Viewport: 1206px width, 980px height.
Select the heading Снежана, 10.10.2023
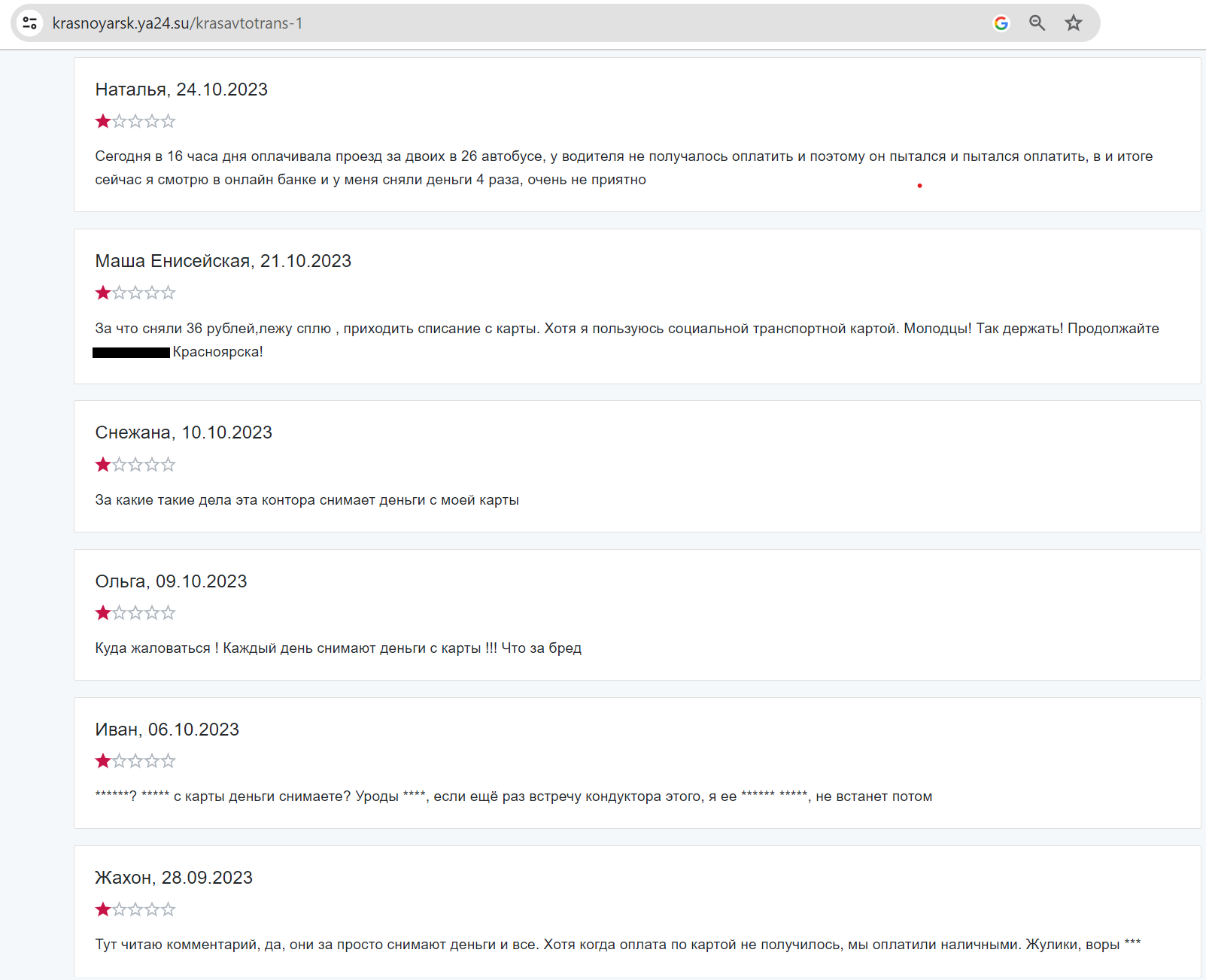(184, 432)
